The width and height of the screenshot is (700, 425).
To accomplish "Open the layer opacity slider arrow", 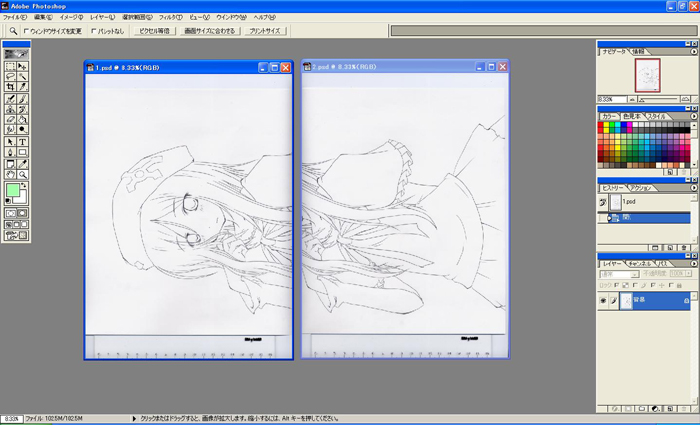I will coord(689,273).
